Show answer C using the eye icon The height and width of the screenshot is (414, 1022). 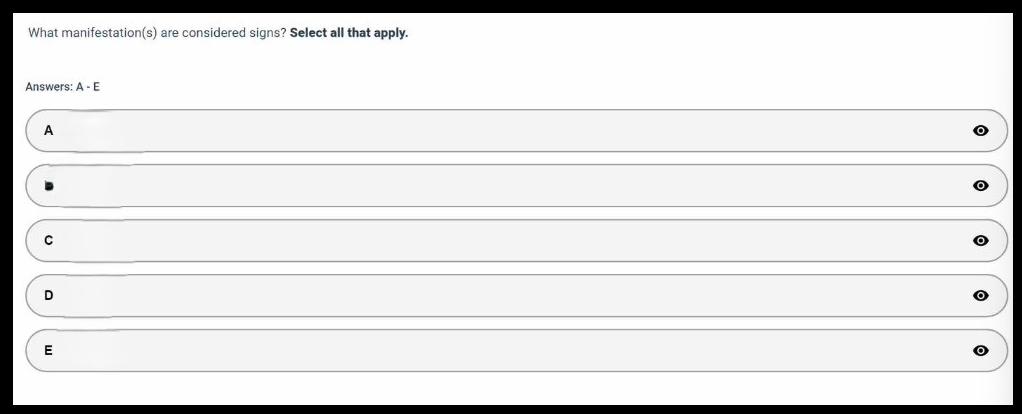point(980,241)
